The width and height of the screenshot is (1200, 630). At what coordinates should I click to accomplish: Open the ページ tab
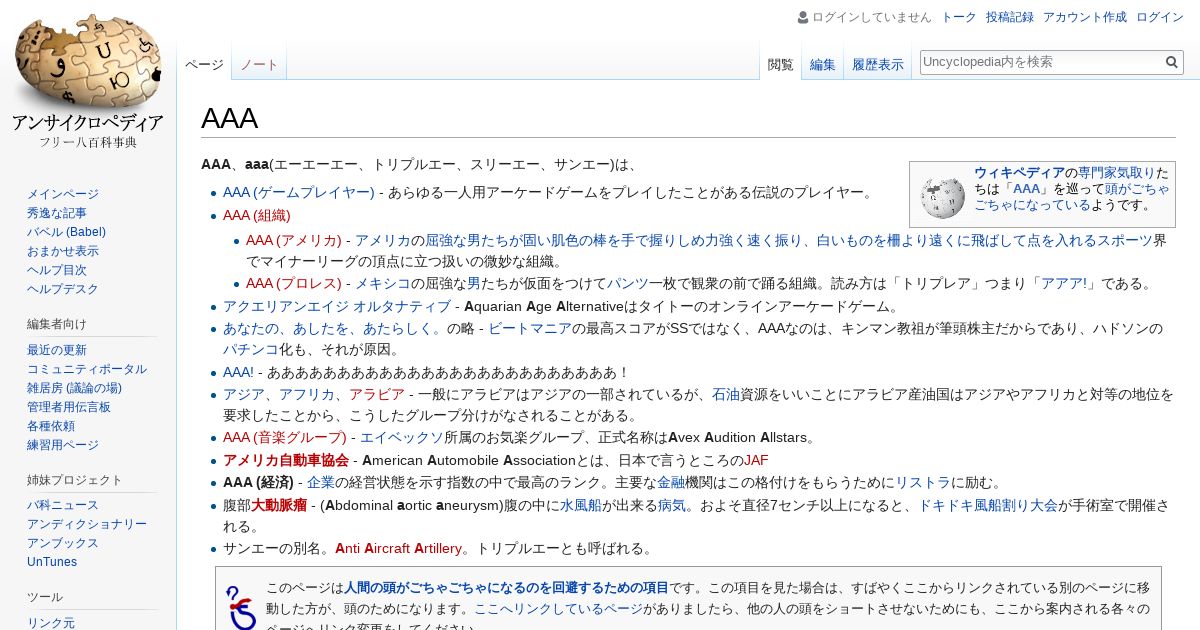click(x=204, y=64)
